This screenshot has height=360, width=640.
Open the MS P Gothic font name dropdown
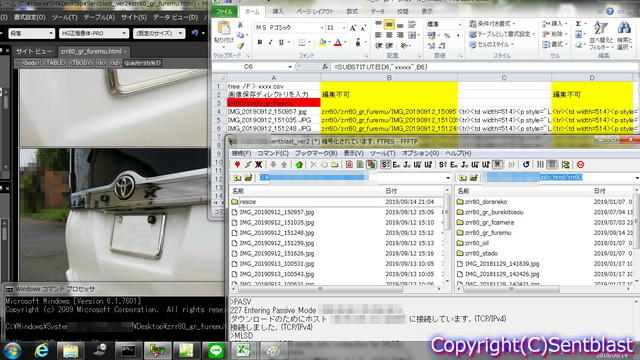[x=322, y=28]
